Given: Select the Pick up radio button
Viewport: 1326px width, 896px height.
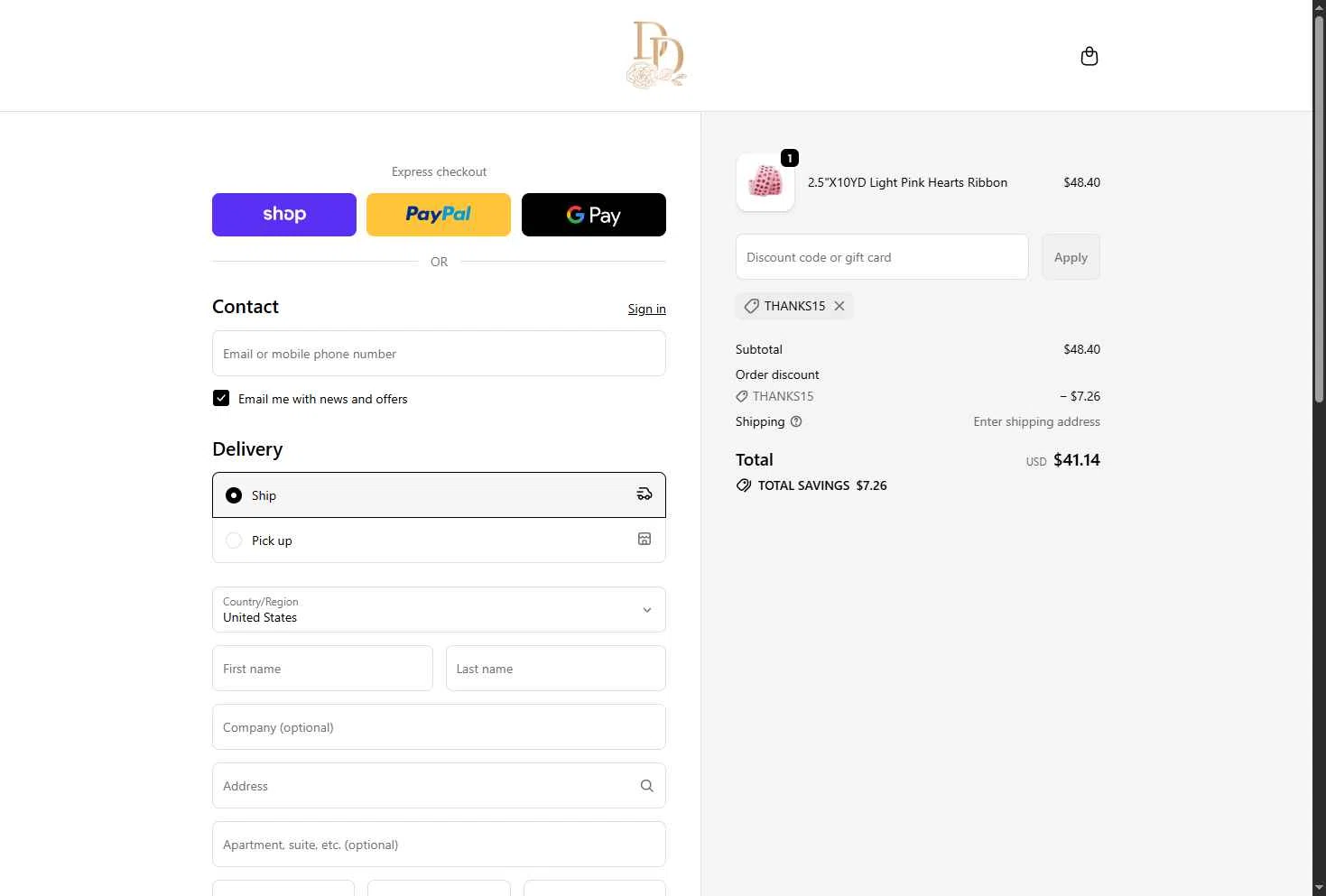Looking at the screenshot, I should pyautogui.click(x=234, y=540).
